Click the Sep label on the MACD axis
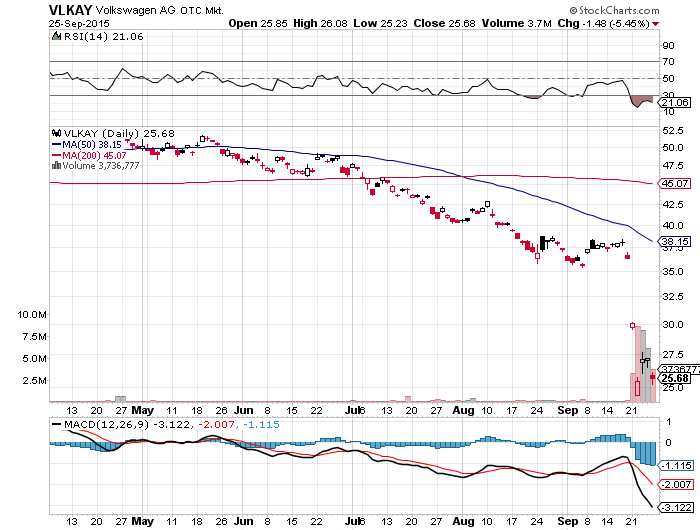 pyautogui.click(x=567, y=521)
